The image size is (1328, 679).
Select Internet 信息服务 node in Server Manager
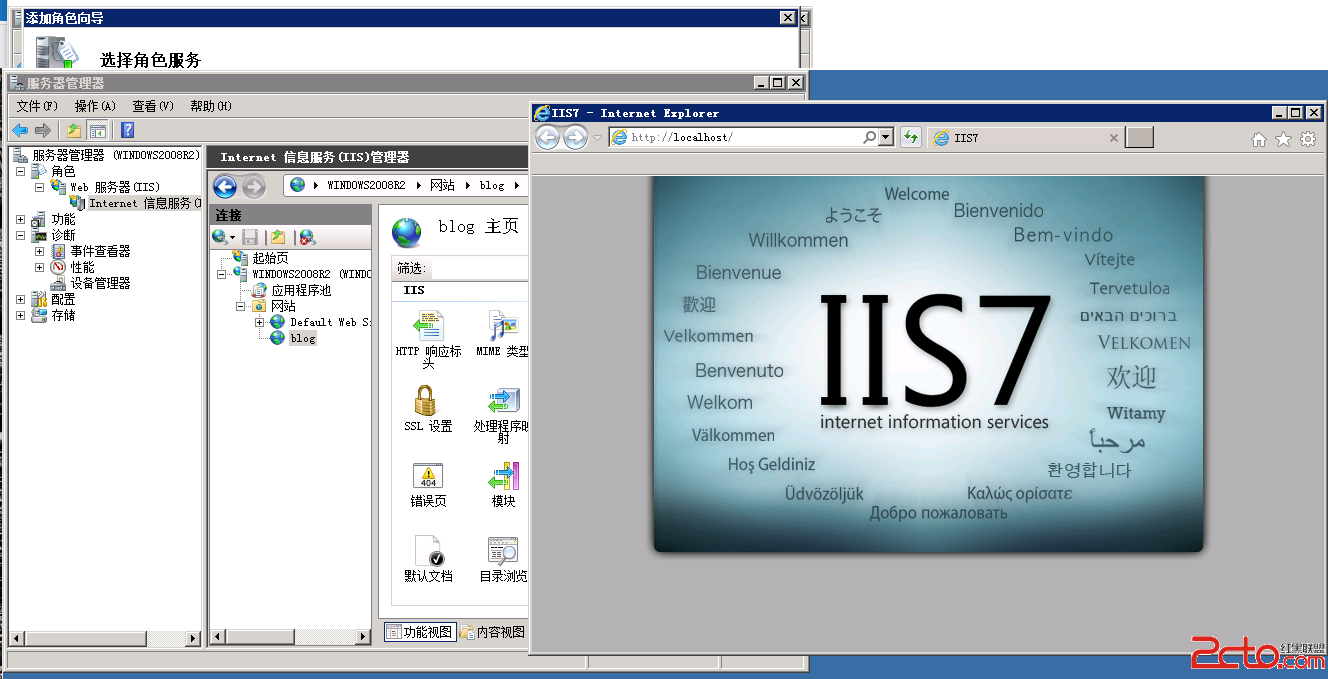point(144,203)
